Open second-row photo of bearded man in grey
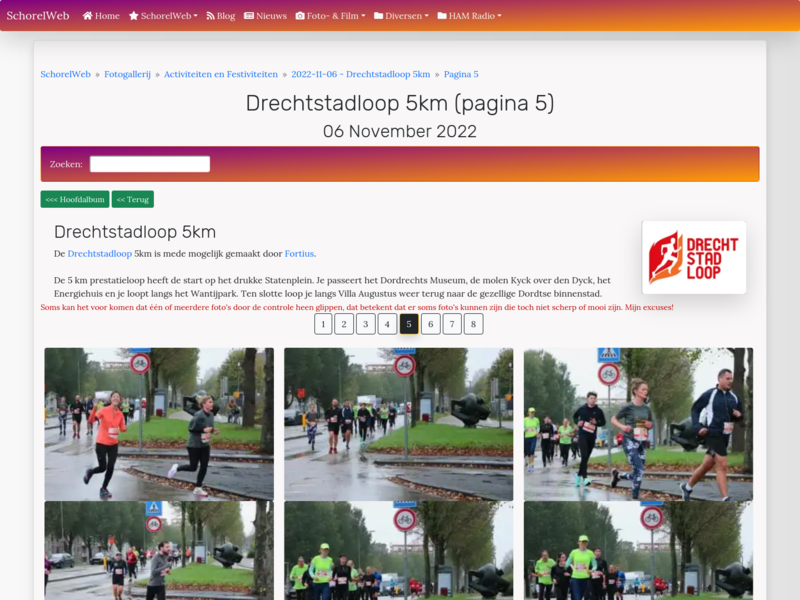Viewport: 800px width, 600px height. pyautogui.click(x=159, y=550)
